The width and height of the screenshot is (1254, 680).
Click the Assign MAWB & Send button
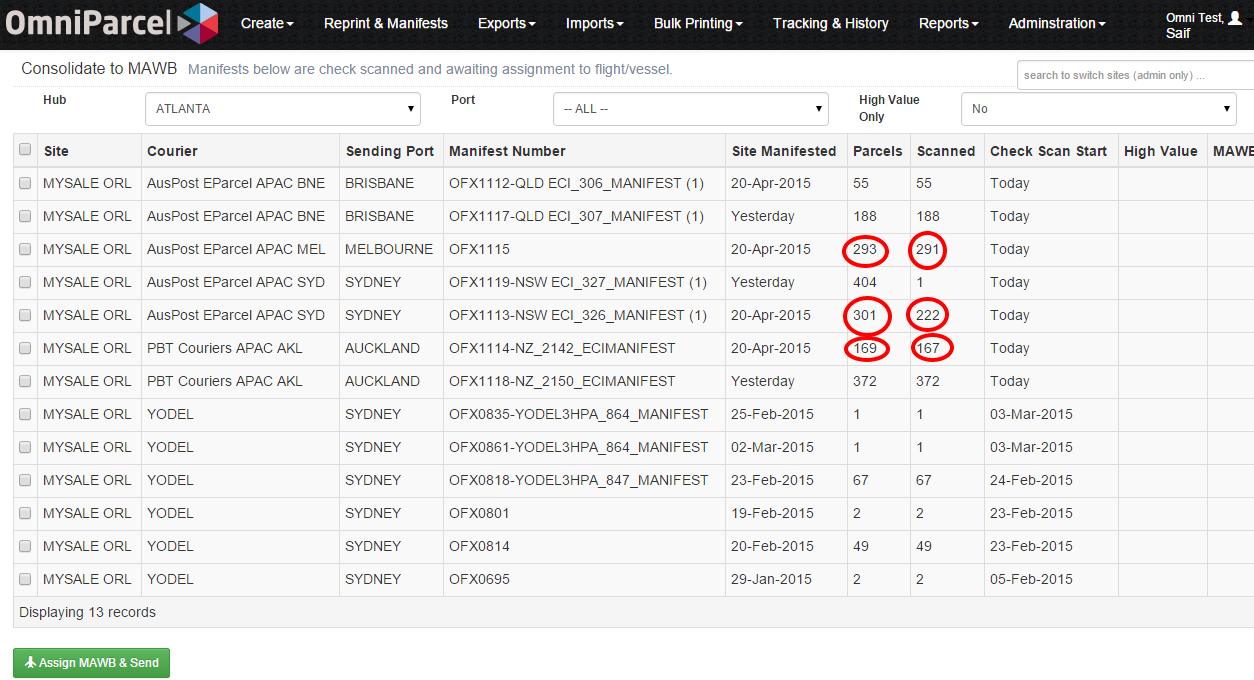pyautogui.click(x=91, y=662)
